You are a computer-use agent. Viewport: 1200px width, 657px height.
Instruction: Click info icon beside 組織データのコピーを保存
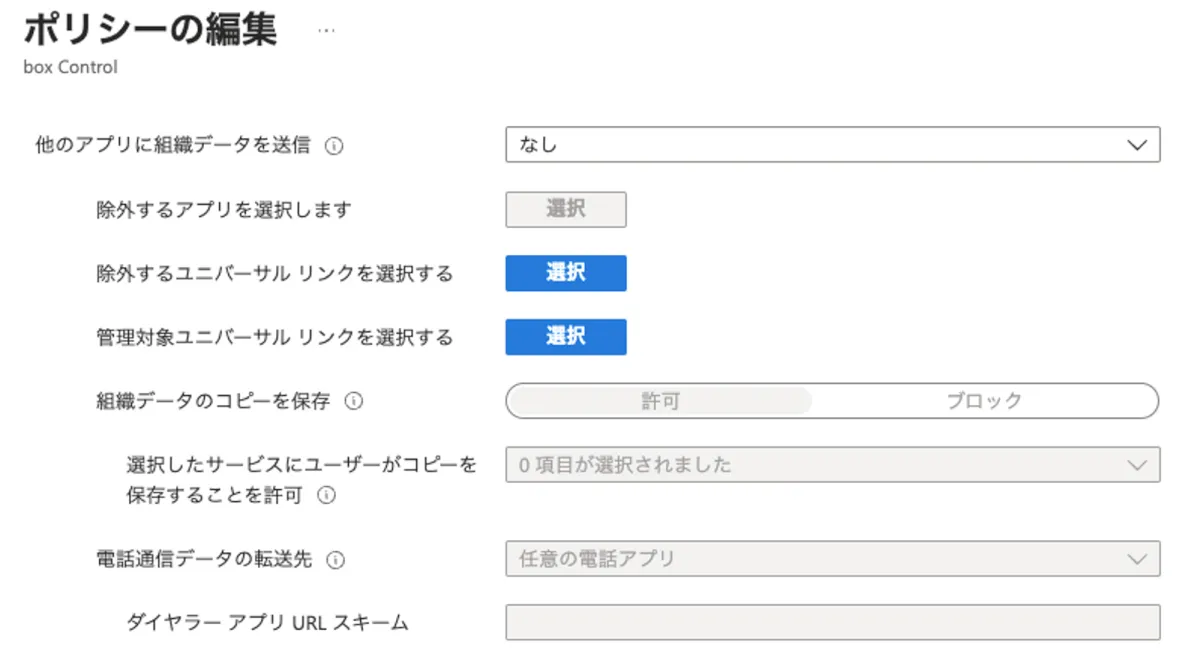[x=353, y=401]
